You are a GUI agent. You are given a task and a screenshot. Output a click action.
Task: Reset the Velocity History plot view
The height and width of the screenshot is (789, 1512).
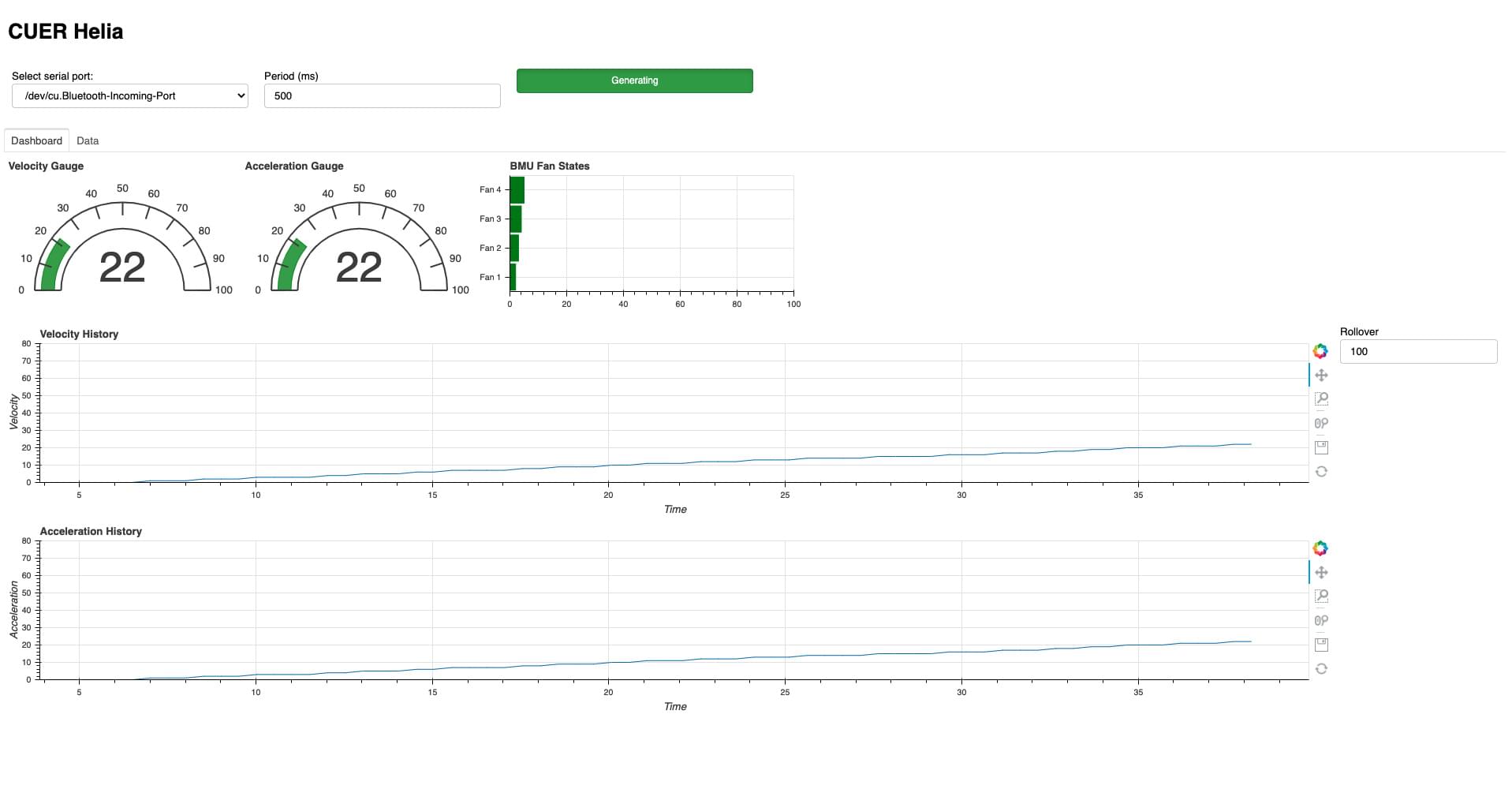click(1321, 472)
